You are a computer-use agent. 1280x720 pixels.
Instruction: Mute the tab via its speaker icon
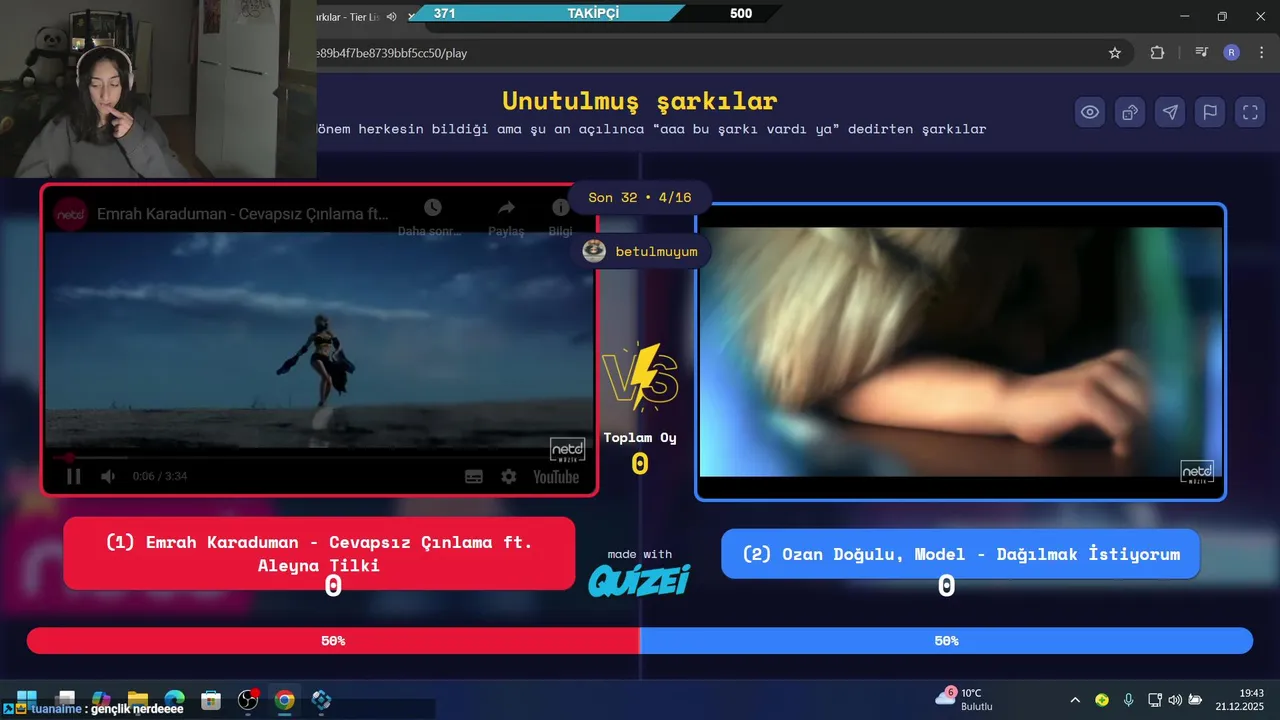[x=391, y=17]
